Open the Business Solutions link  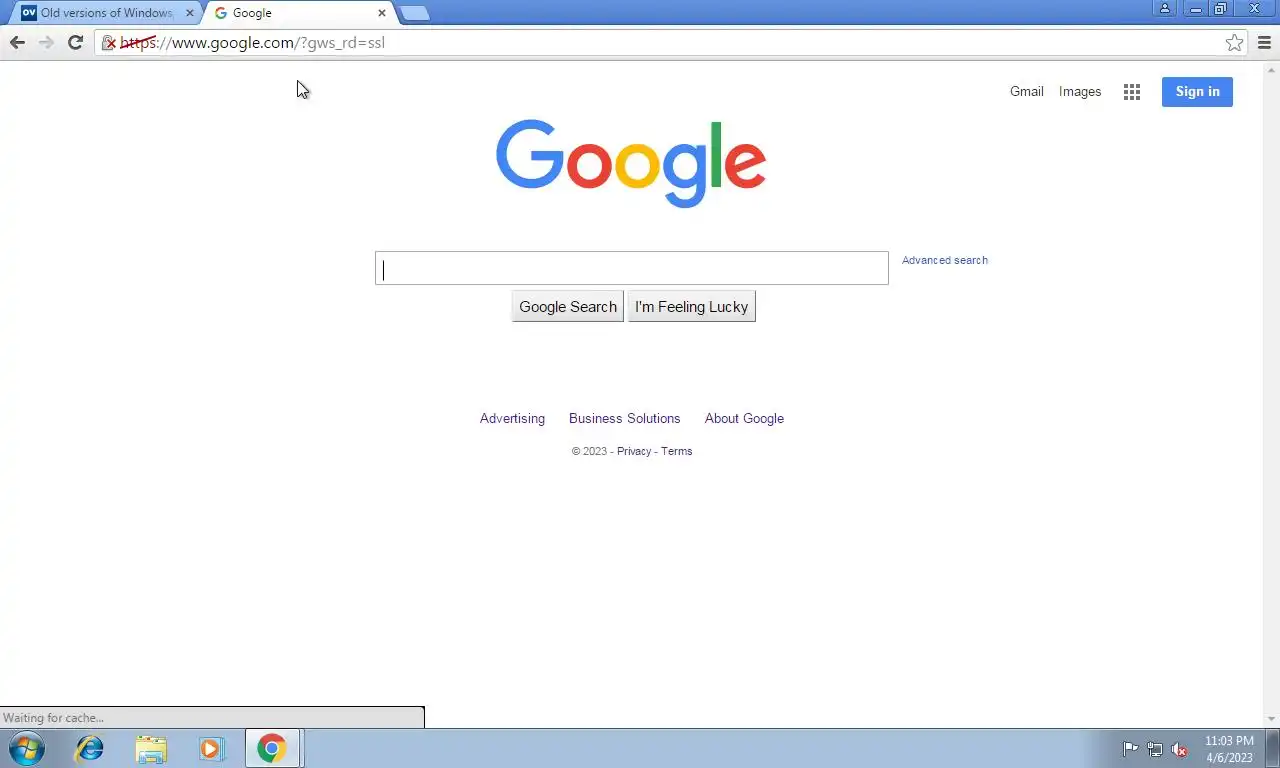(x=625, y=419)
